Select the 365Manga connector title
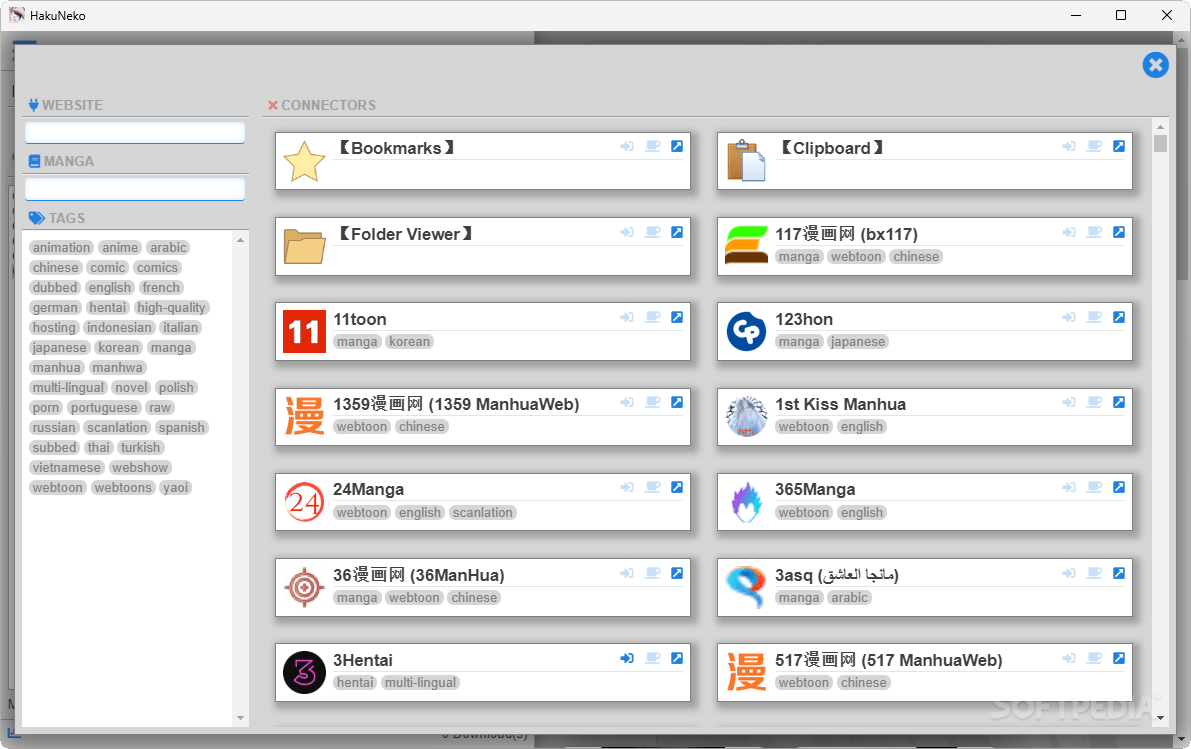 point(815,489)
